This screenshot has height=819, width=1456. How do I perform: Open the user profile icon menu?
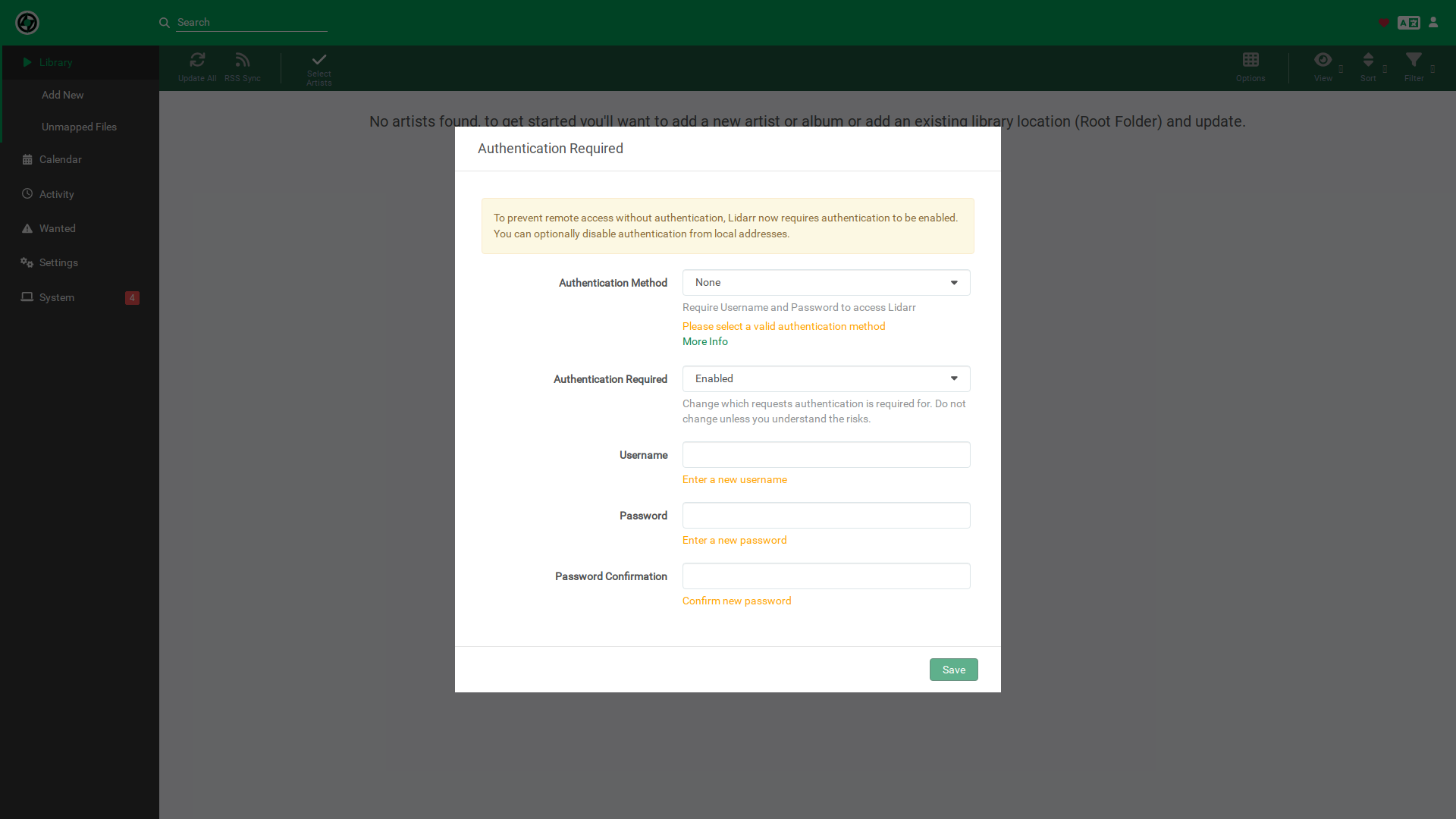(1433, 23)
